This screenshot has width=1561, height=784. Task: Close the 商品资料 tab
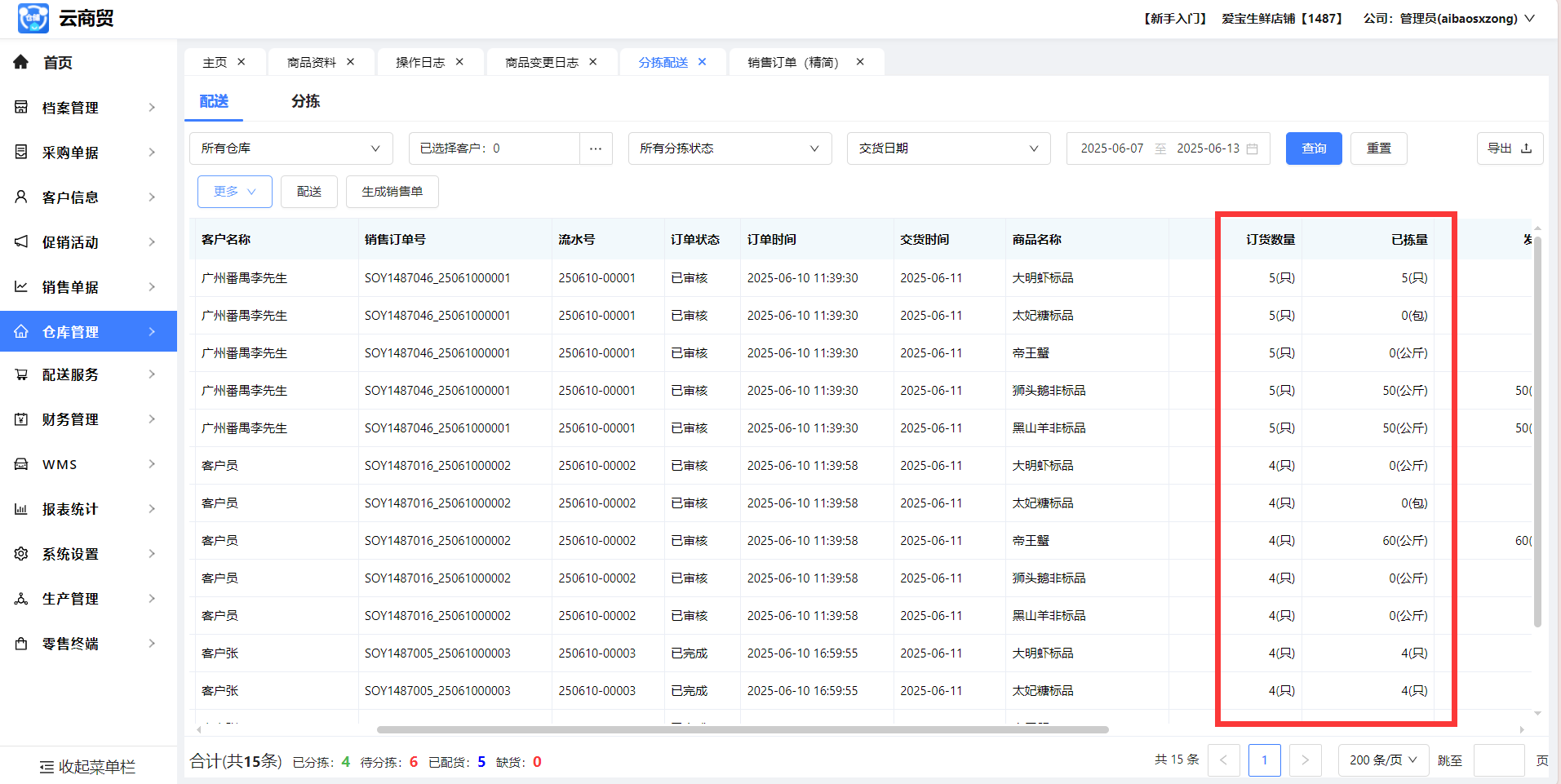tap(351, 62)
